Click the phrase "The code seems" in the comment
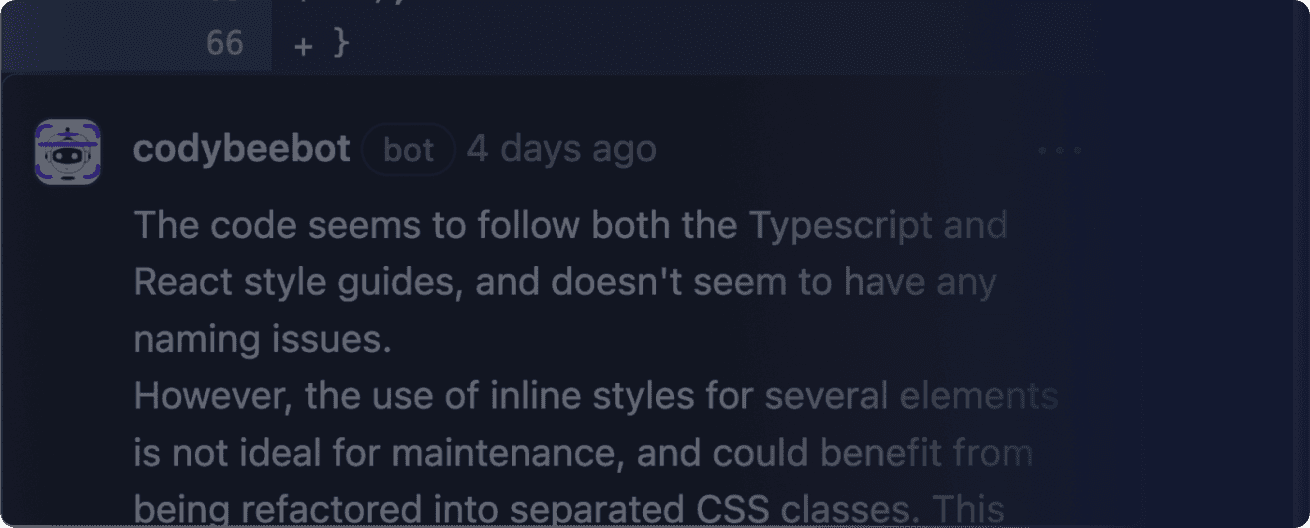Screen dimensions: 1310x528 click(250, 226)
